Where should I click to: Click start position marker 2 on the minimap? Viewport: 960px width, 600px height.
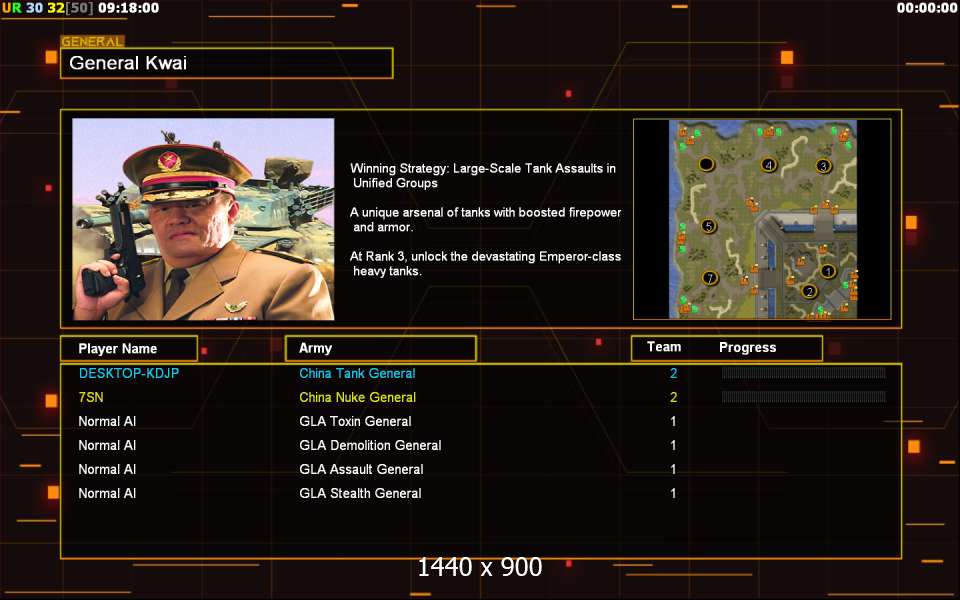tap(809, 291)
